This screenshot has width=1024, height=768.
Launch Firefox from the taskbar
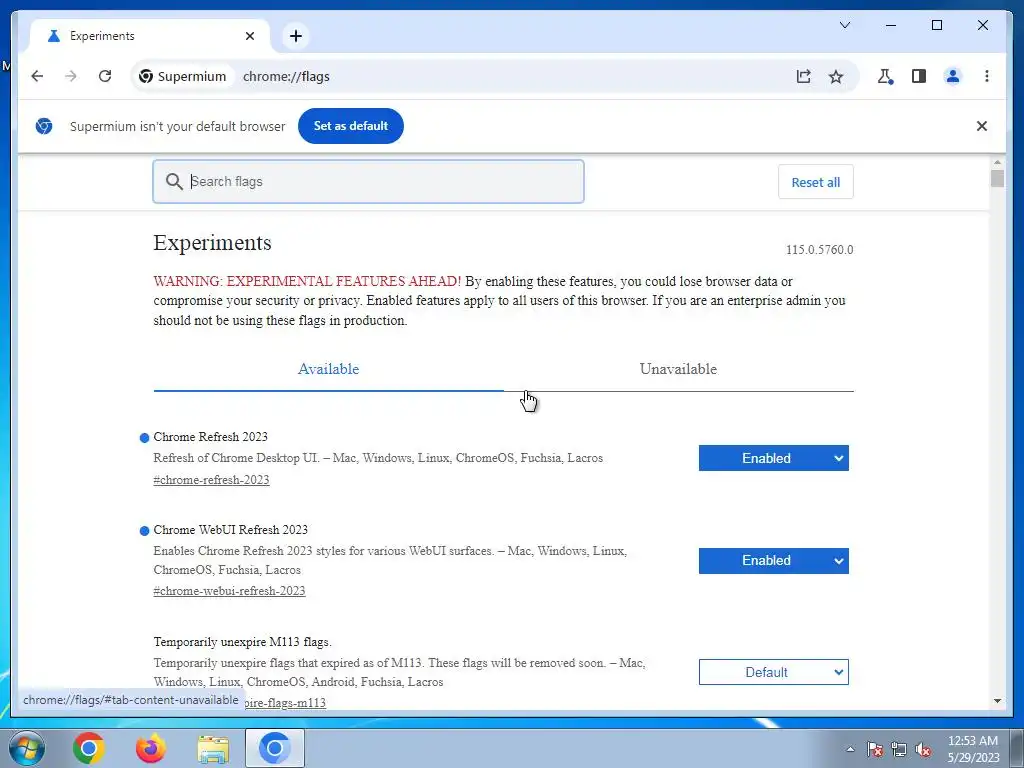(x=151, y=748)
